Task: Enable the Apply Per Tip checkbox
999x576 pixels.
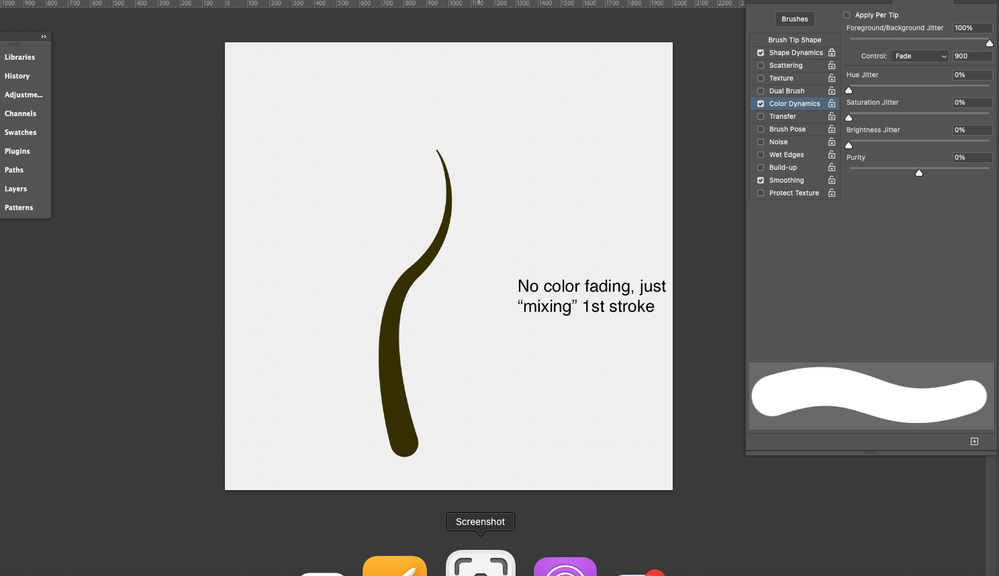Action: point(847,15)
